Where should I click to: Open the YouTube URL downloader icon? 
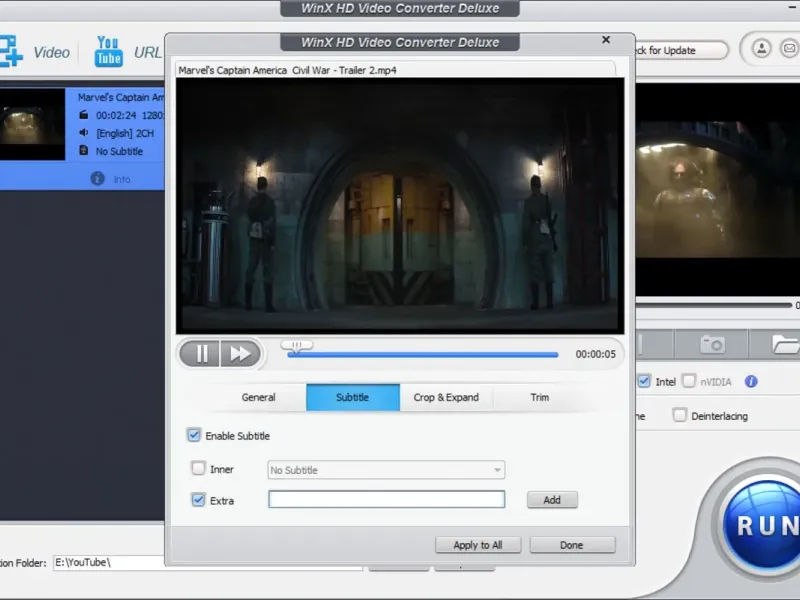point(108,51)
